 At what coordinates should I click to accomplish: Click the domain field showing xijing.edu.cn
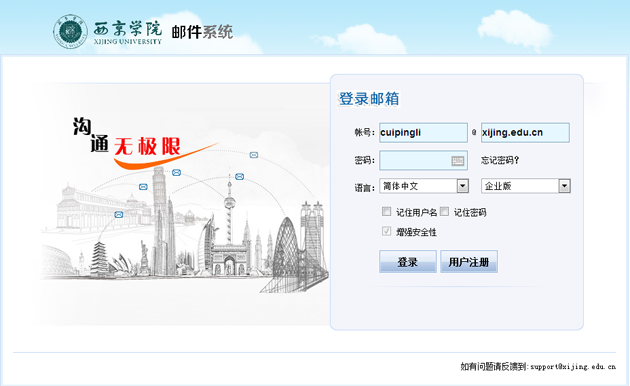pyautogui.click(x=525, y=133)
